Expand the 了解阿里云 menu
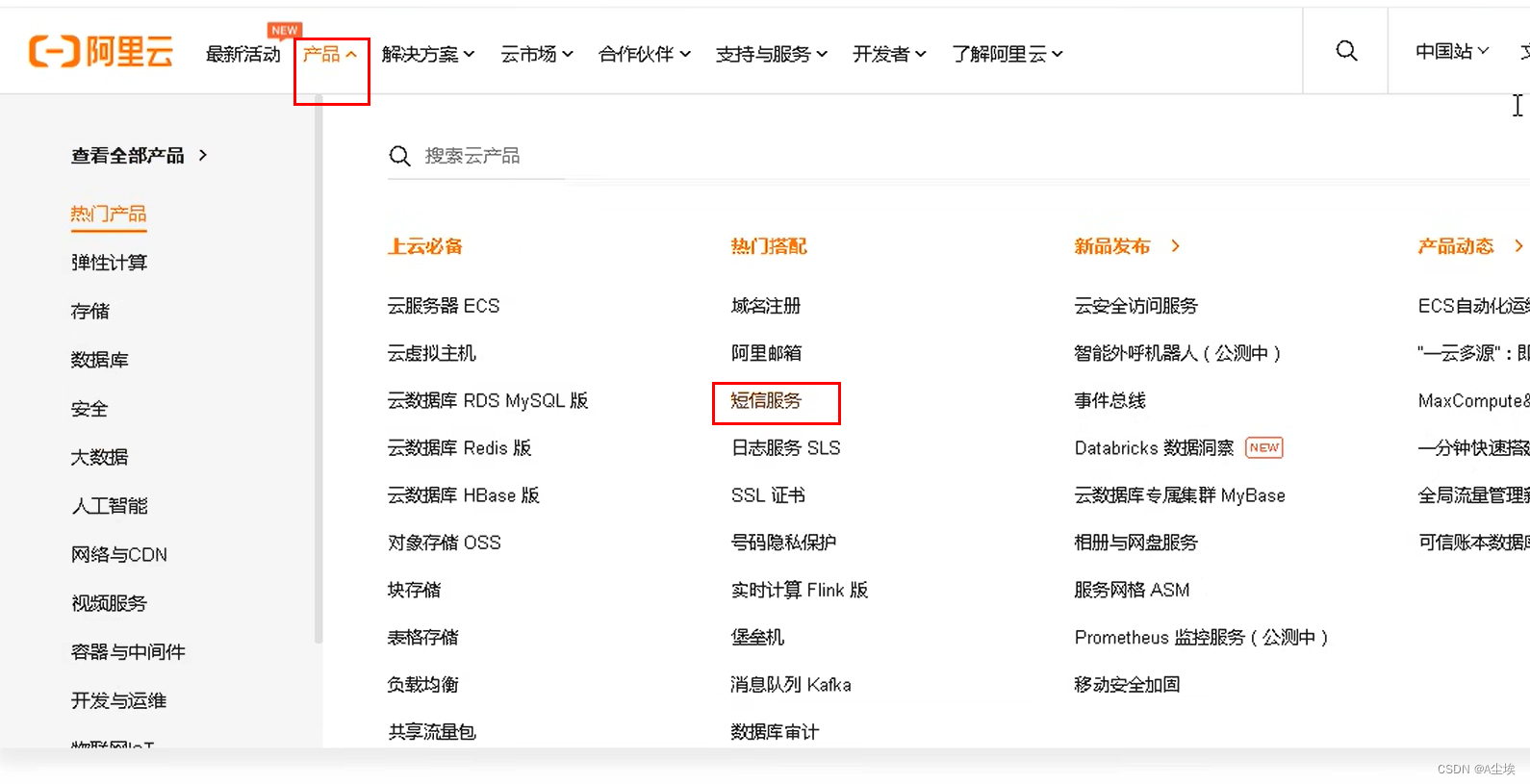1530x784 pixels. pos(1007,54)
